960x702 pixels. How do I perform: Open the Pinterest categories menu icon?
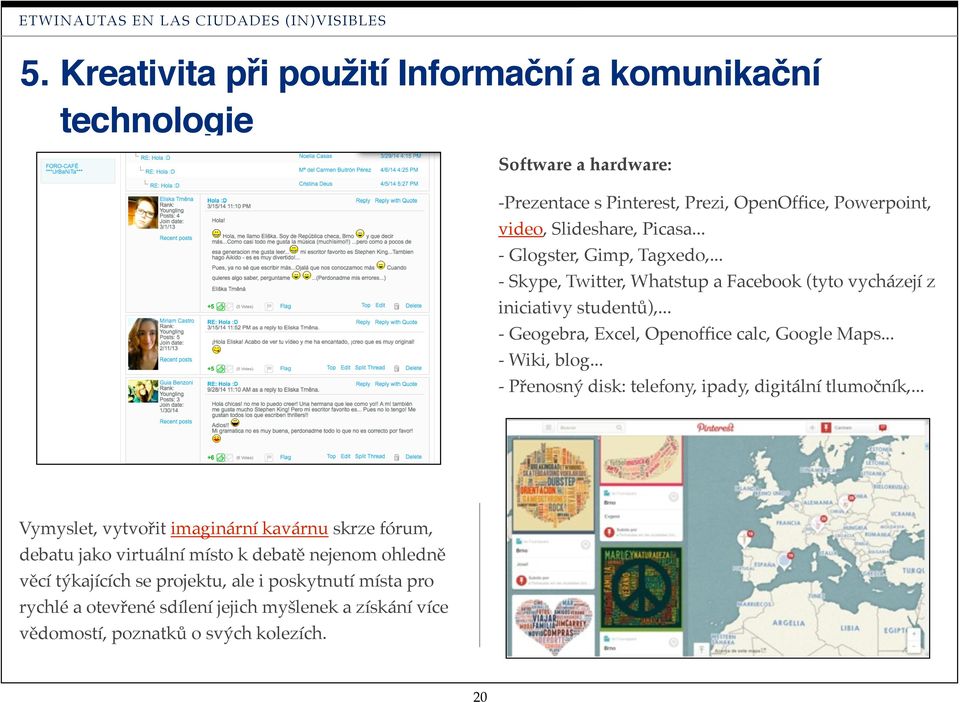point(549,427)
